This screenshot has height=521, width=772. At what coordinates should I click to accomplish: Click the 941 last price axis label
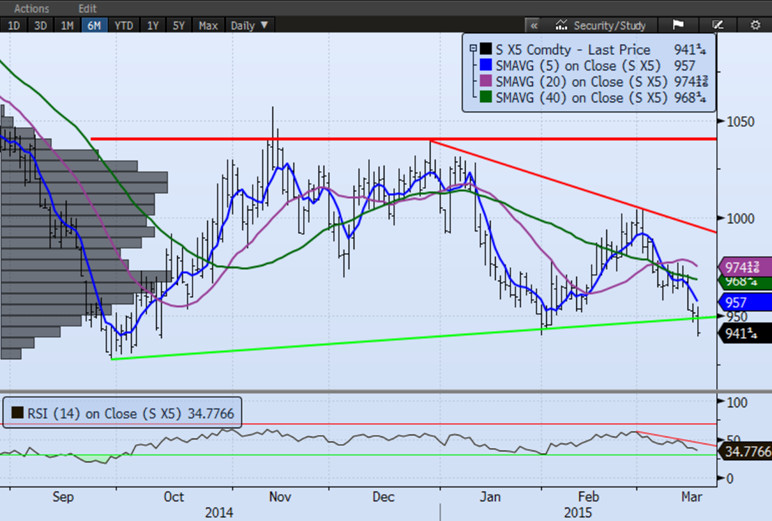point(743,335)
